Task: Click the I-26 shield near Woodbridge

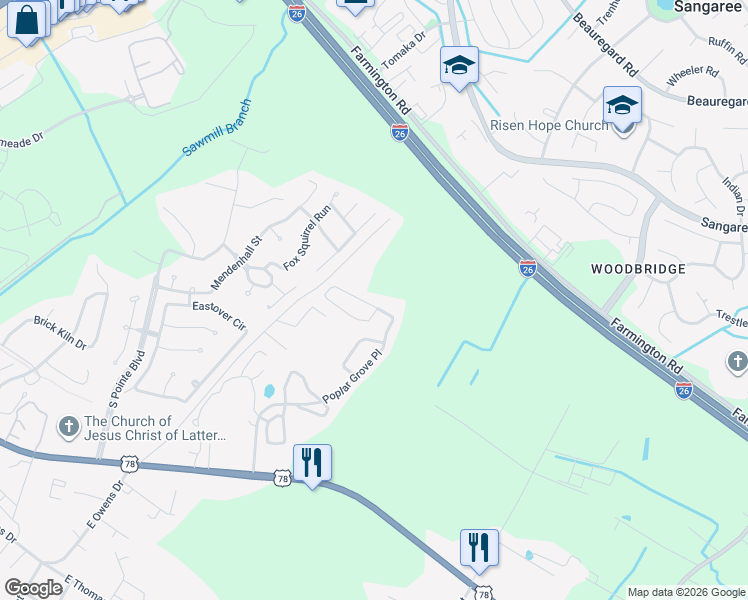Action: 528,269
